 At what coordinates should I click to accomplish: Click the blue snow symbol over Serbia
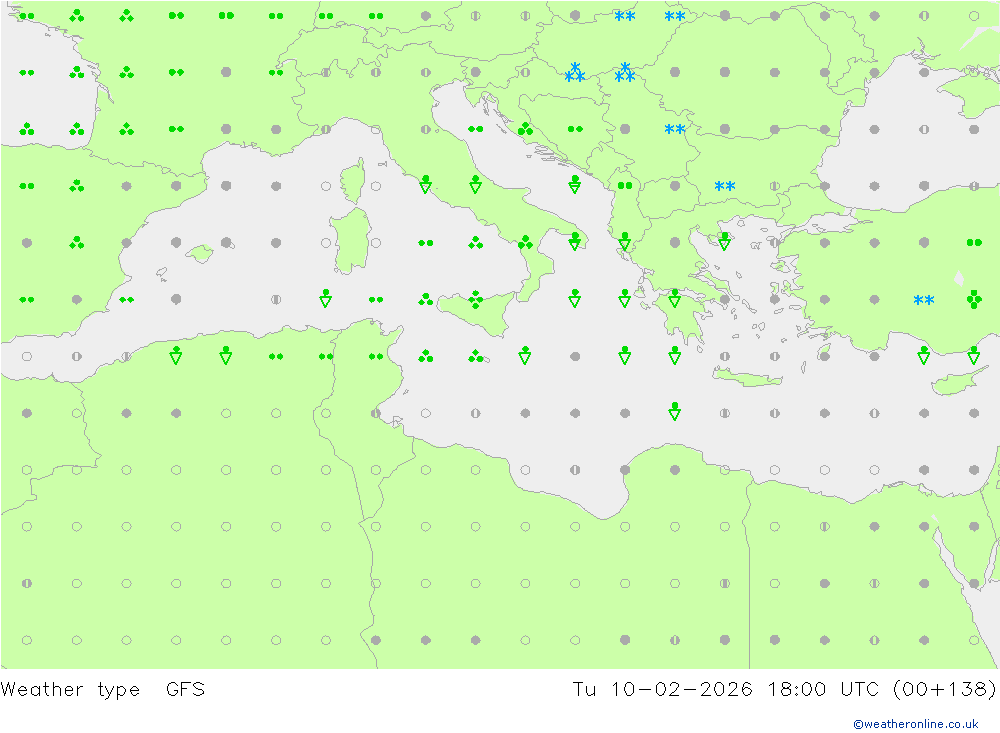(x=675, y=130)
